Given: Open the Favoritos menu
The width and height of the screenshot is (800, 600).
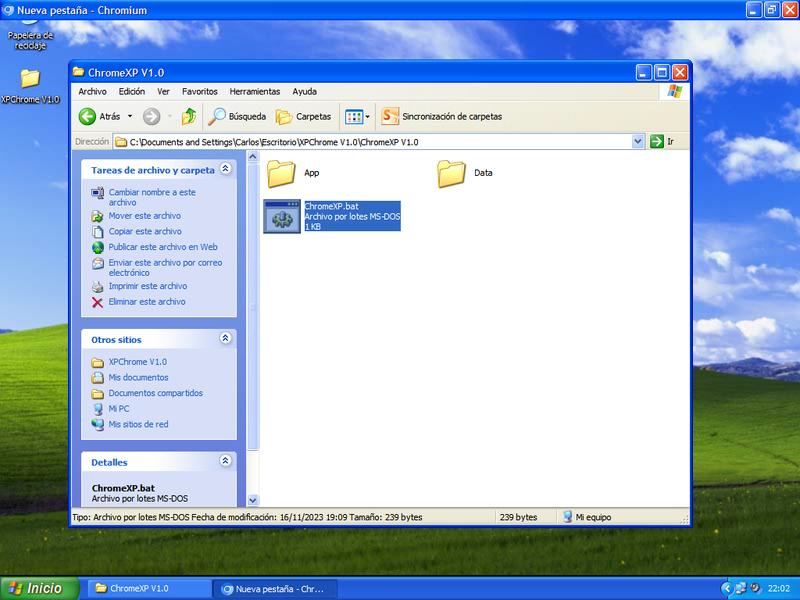Looking at the screenshot, I should (x=199, y=91).
